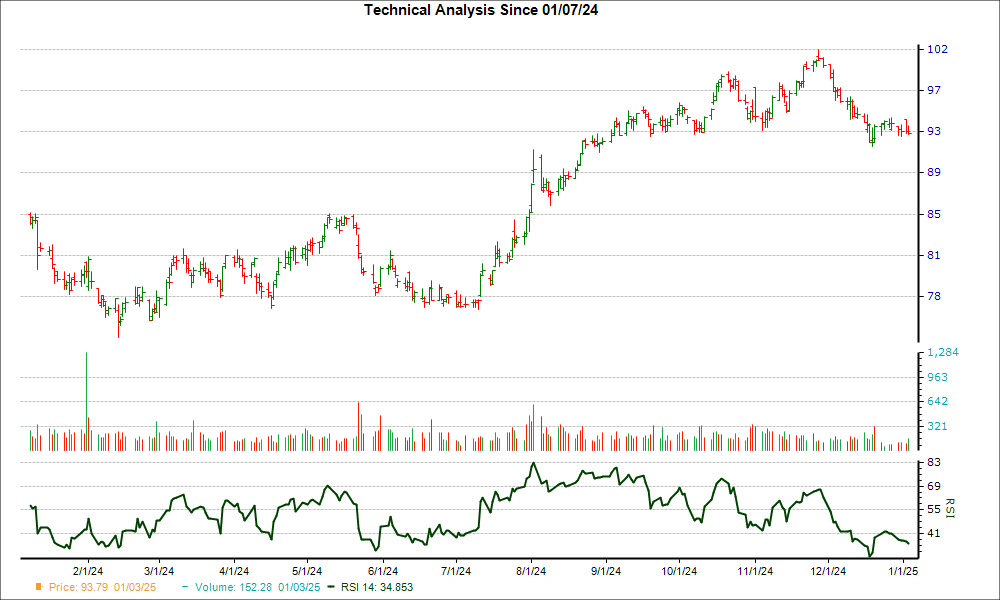Click the legend text 'Volume: 152.28 01/03/25'

click(258, 587)
